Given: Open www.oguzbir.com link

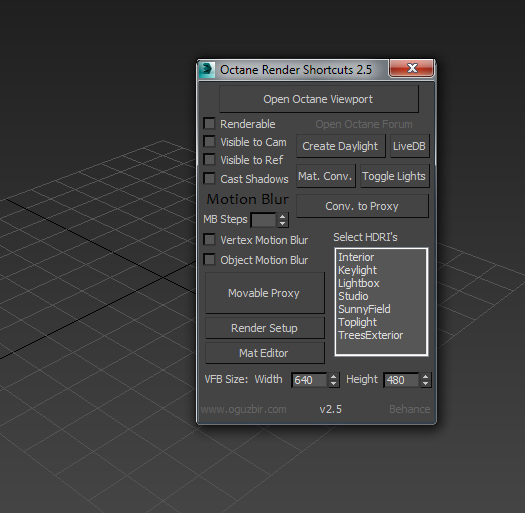Looking at the screenshot, I should point(243,409).
